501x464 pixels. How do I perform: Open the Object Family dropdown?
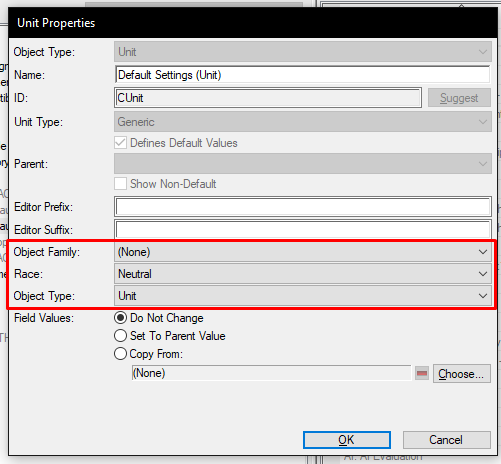(303, 252)
